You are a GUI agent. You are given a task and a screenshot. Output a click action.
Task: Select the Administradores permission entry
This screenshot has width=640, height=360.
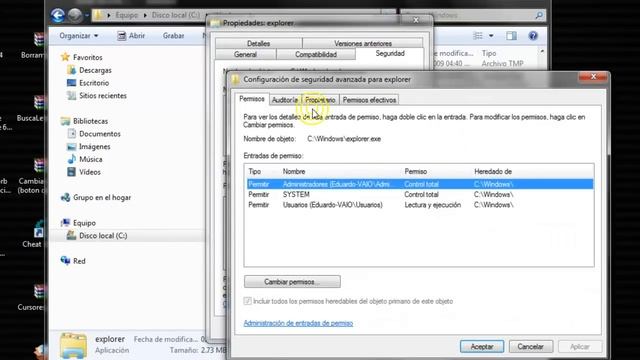click(420, 184)
